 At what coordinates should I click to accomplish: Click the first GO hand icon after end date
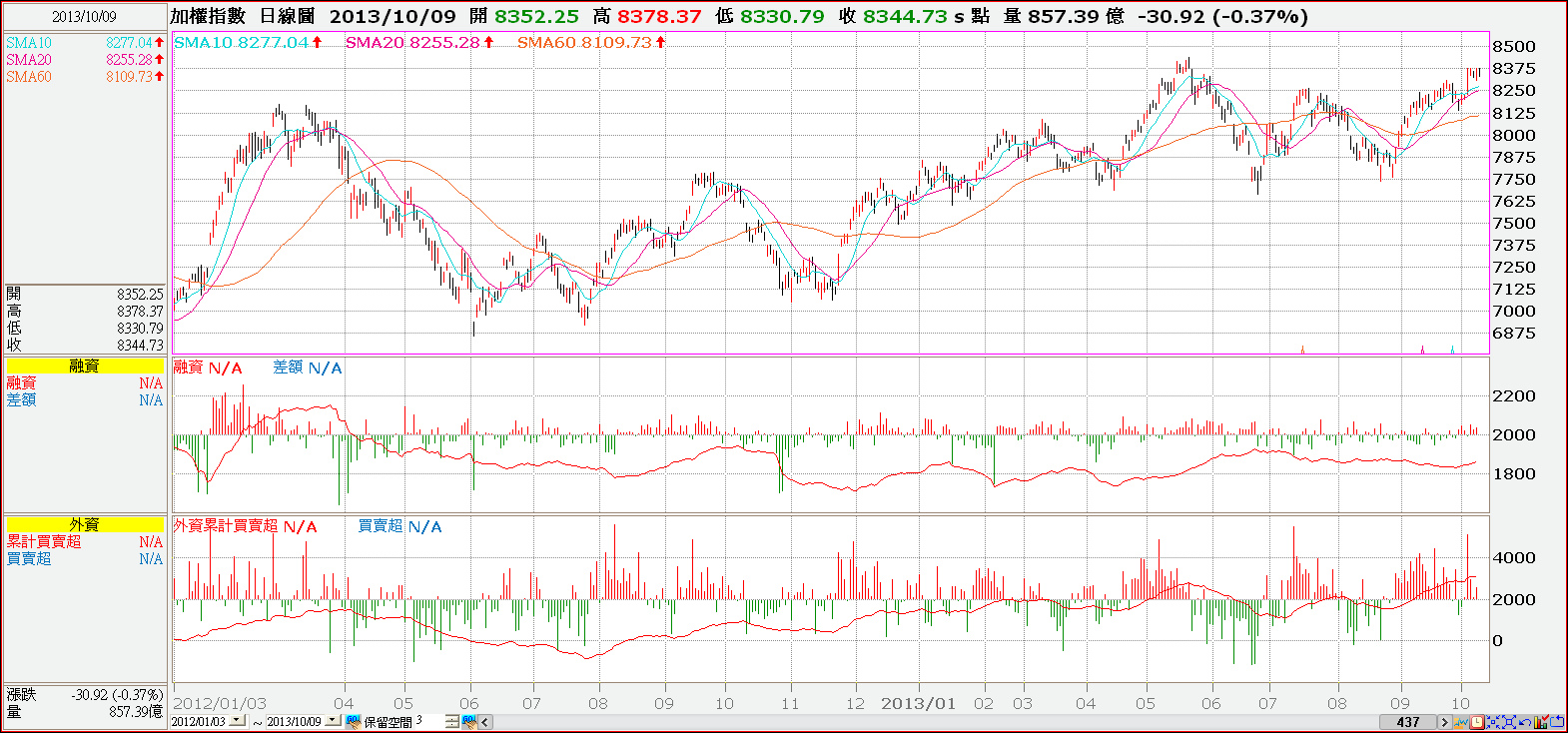pos(354,721)
